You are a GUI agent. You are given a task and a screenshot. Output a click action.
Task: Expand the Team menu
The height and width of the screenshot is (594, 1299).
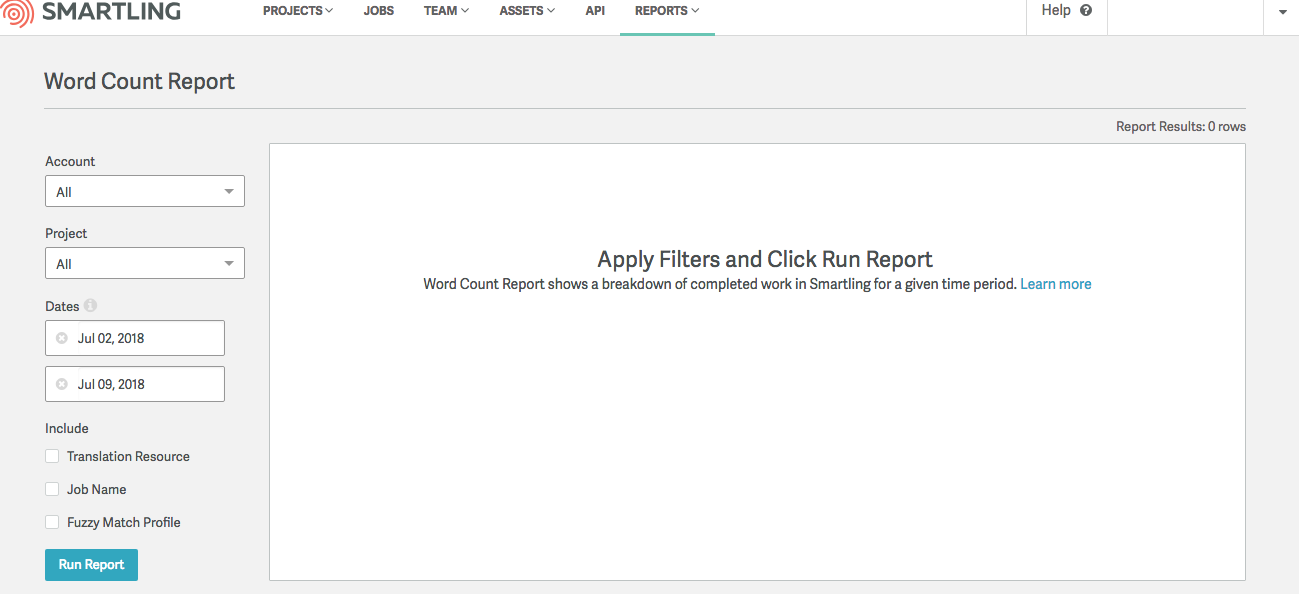[446, 11]
